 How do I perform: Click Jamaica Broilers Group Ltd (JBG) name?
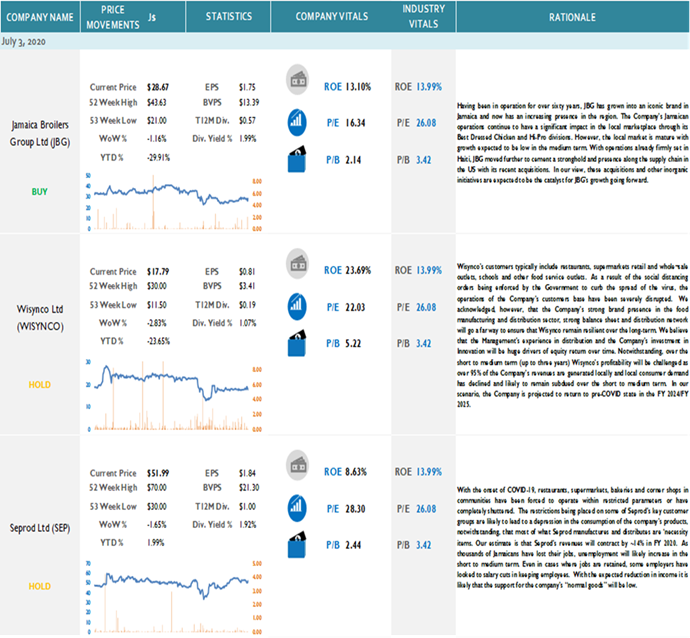(x=40, y=133)
